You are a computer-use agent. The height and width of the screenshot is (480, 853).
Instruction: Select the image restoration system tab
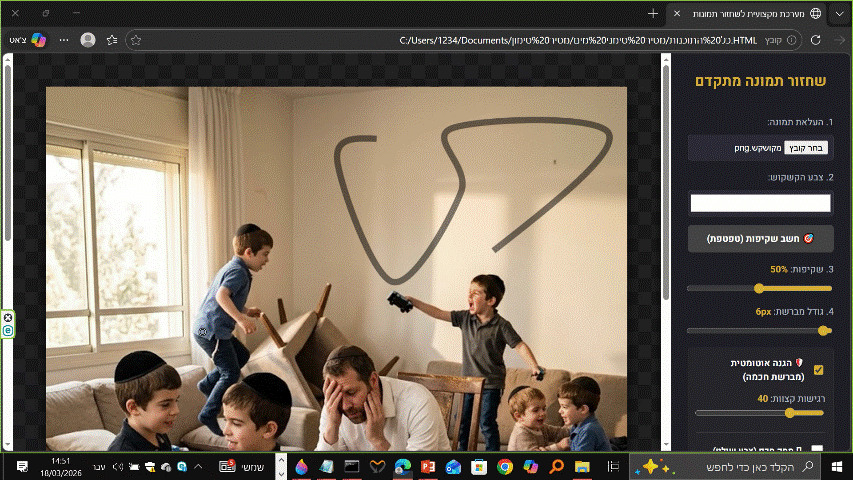tap(750, 14)
